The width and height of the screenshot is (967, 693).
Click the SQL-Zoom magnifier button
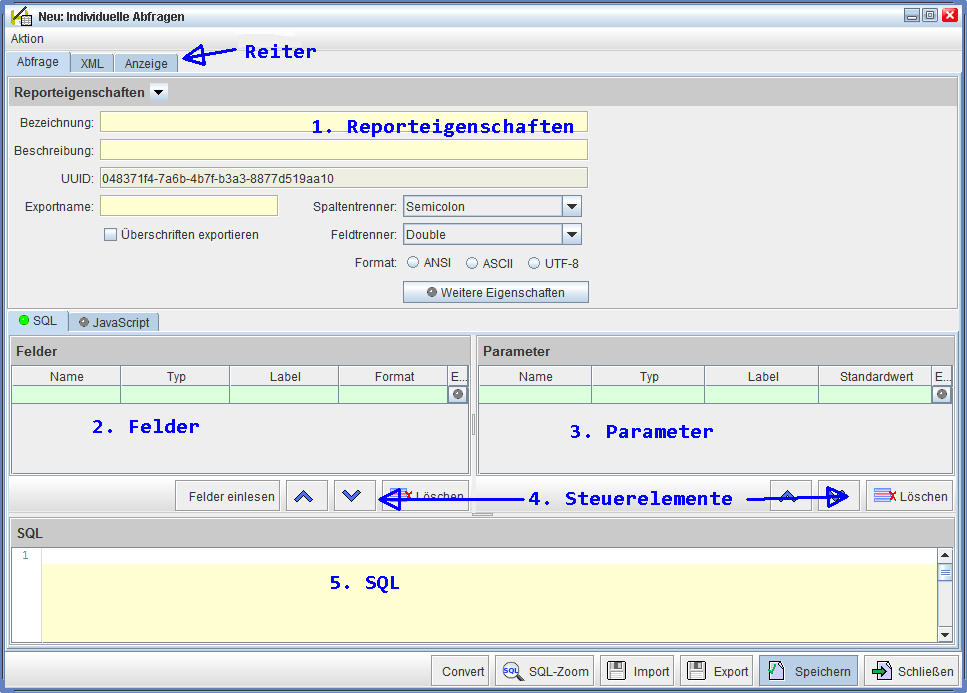(544, 671)
